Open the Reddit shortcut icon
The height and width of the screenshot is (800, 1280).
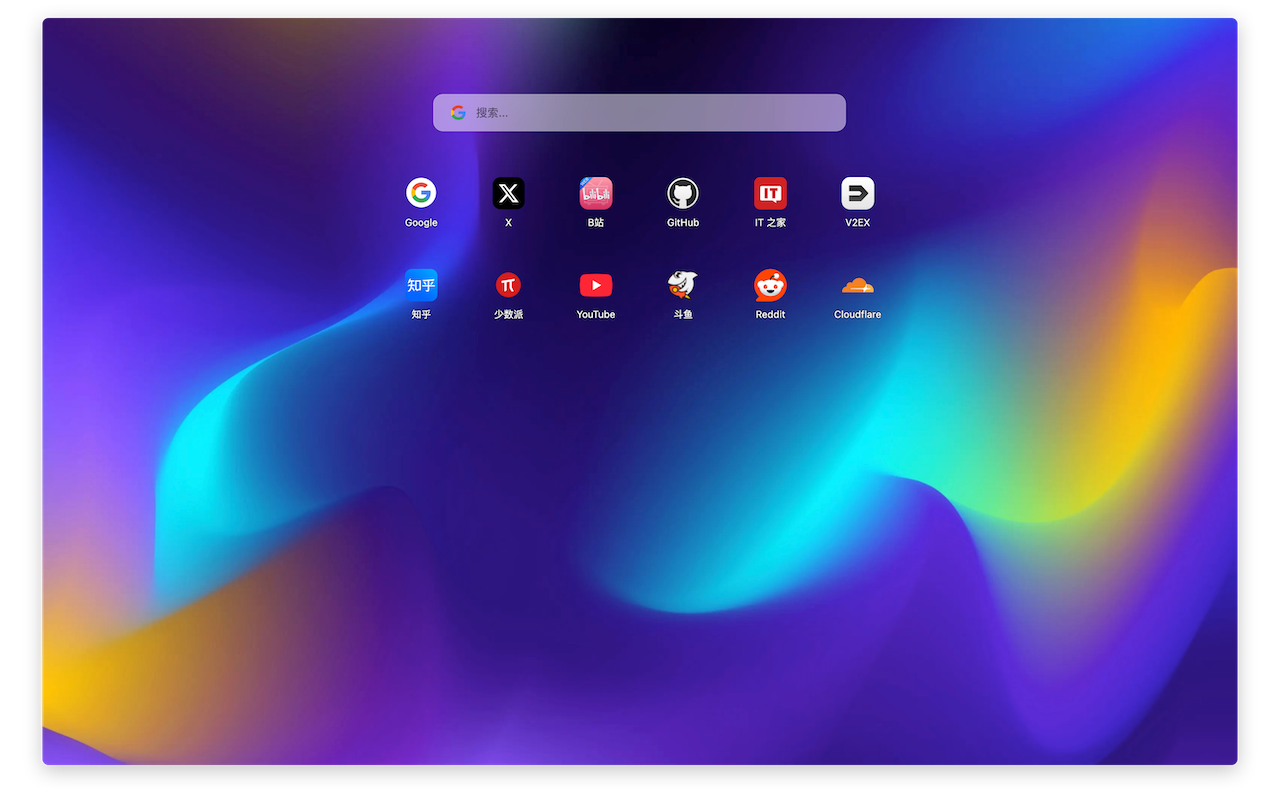(x=770, y=285)
